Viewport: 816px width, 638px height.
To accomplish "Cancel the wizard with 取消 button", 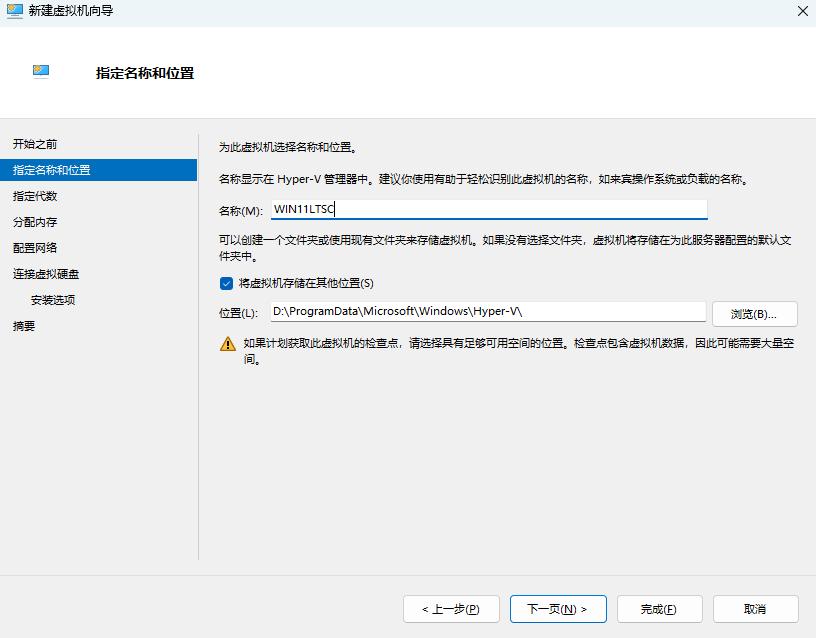I will (x=755, y=608).
